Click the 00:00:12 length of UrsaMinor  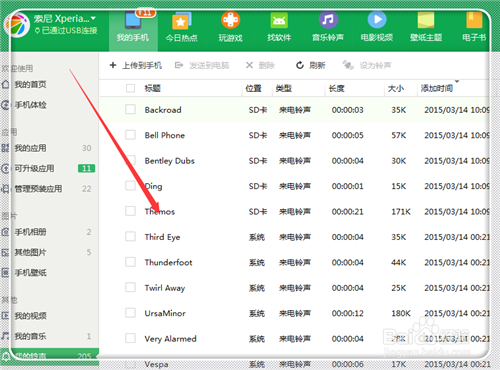click(347, 313)
